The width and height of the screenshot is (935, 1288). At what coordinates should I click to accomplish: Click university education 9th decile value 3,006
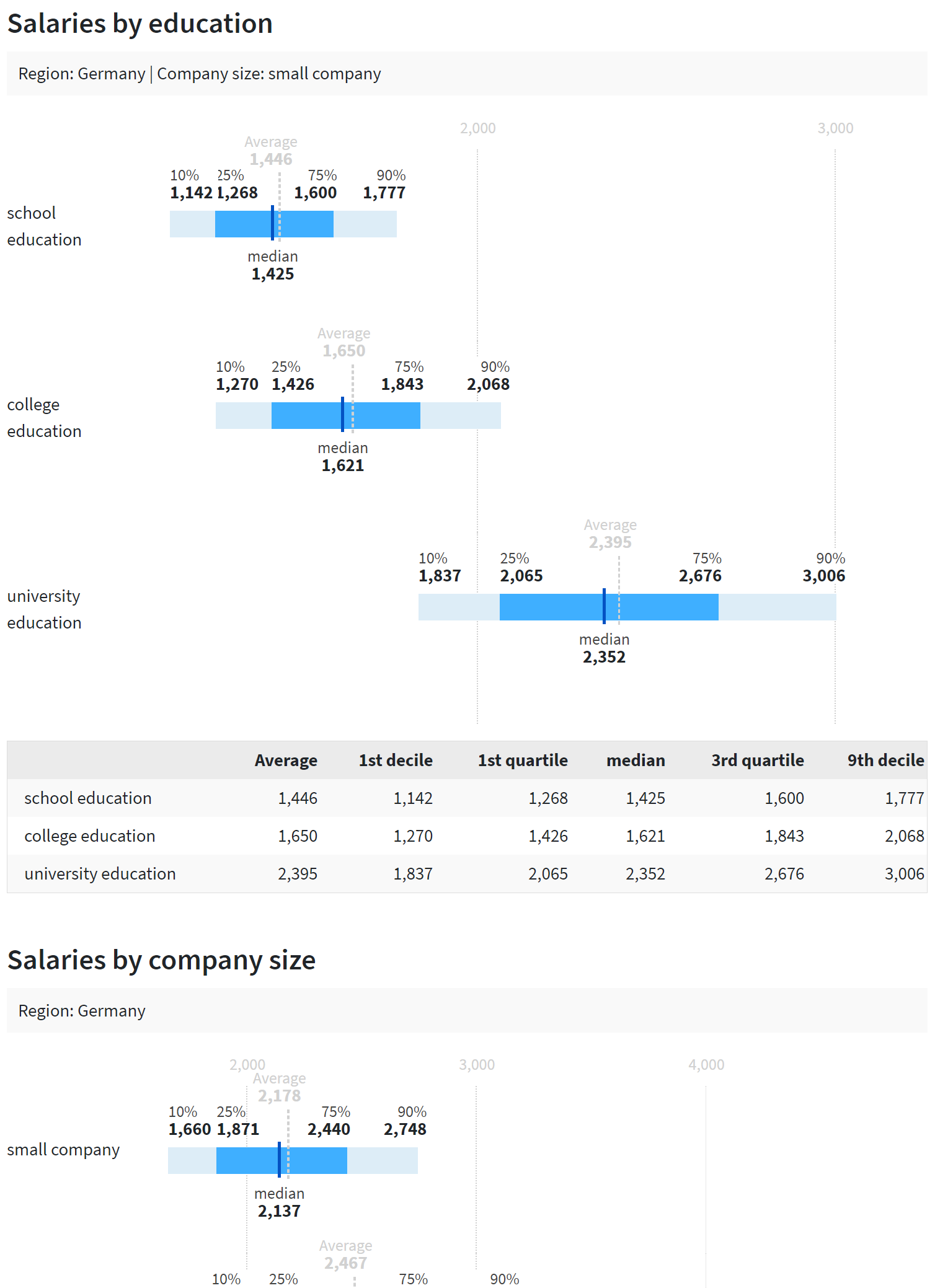(904, 874)
